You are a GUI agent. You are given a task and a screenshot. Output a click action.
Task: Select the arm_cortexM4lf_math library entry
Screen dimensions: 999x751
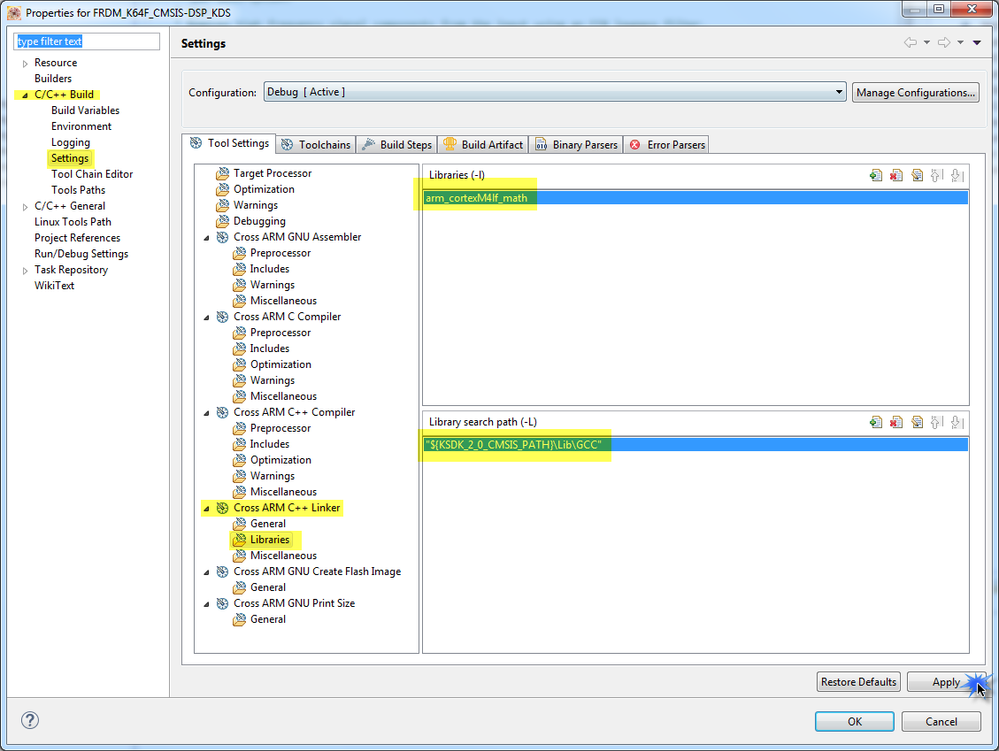[x=696, y=198]
